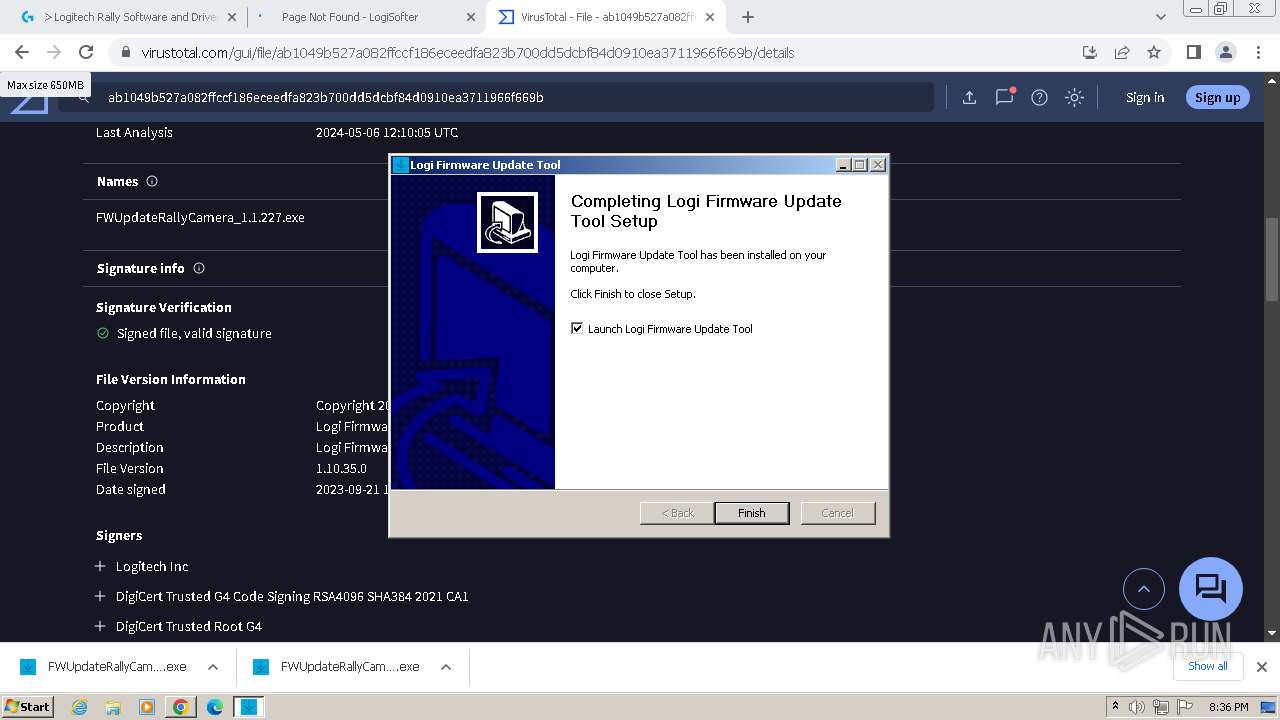1280x720 pixels.
Task: Open second FWUpdateRallyCam.exe download item
Action: click(x=337, y=667)
